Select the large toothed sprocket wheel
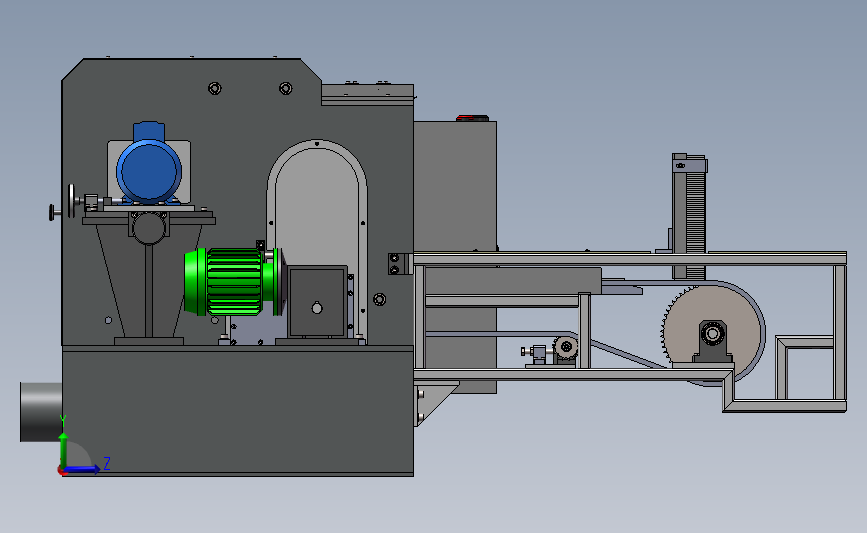This screenshot has width=867, height=533. 711,333
